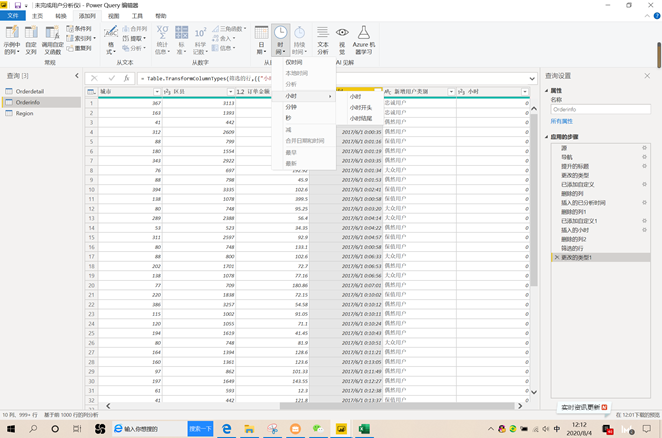Image resolution: width=662 pixels, height=438 pixels.
Task: Click the fx formula icon
Action: [x=126, y=78]
